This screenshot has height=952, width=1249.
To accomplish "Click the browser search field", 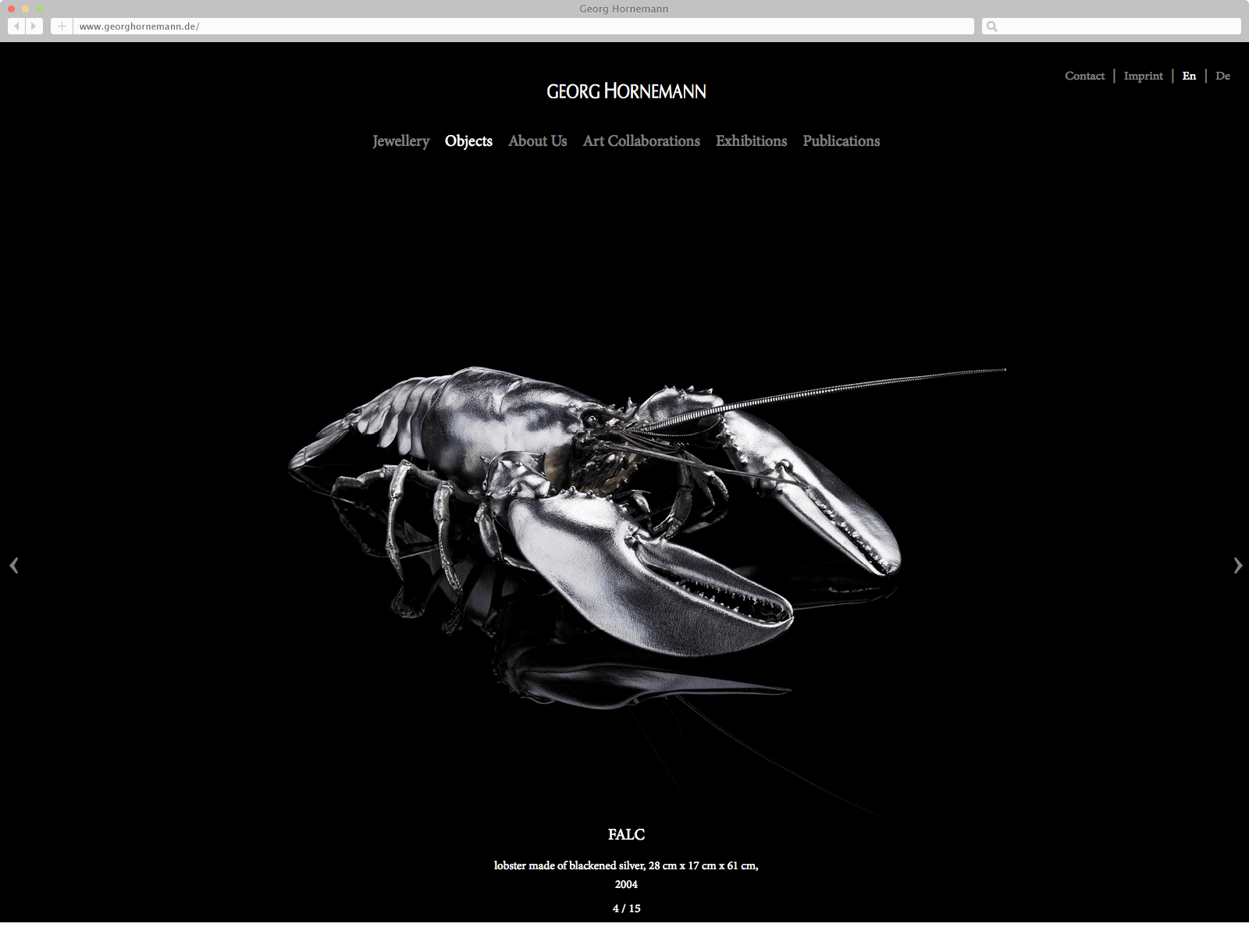I will click(x=1112, y=27).
